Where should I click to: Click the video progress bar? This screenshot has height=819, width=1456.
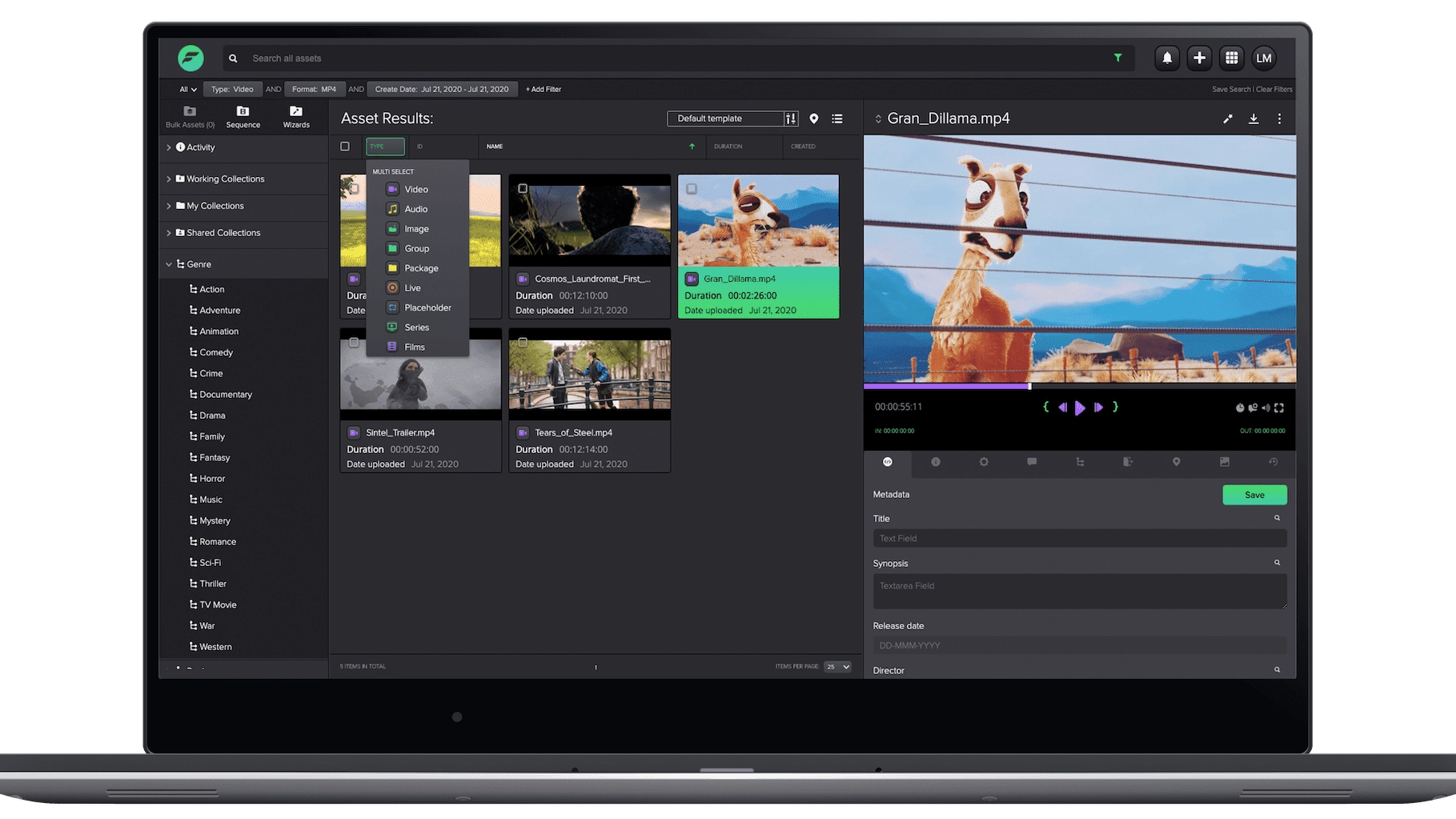point(1080,386)
